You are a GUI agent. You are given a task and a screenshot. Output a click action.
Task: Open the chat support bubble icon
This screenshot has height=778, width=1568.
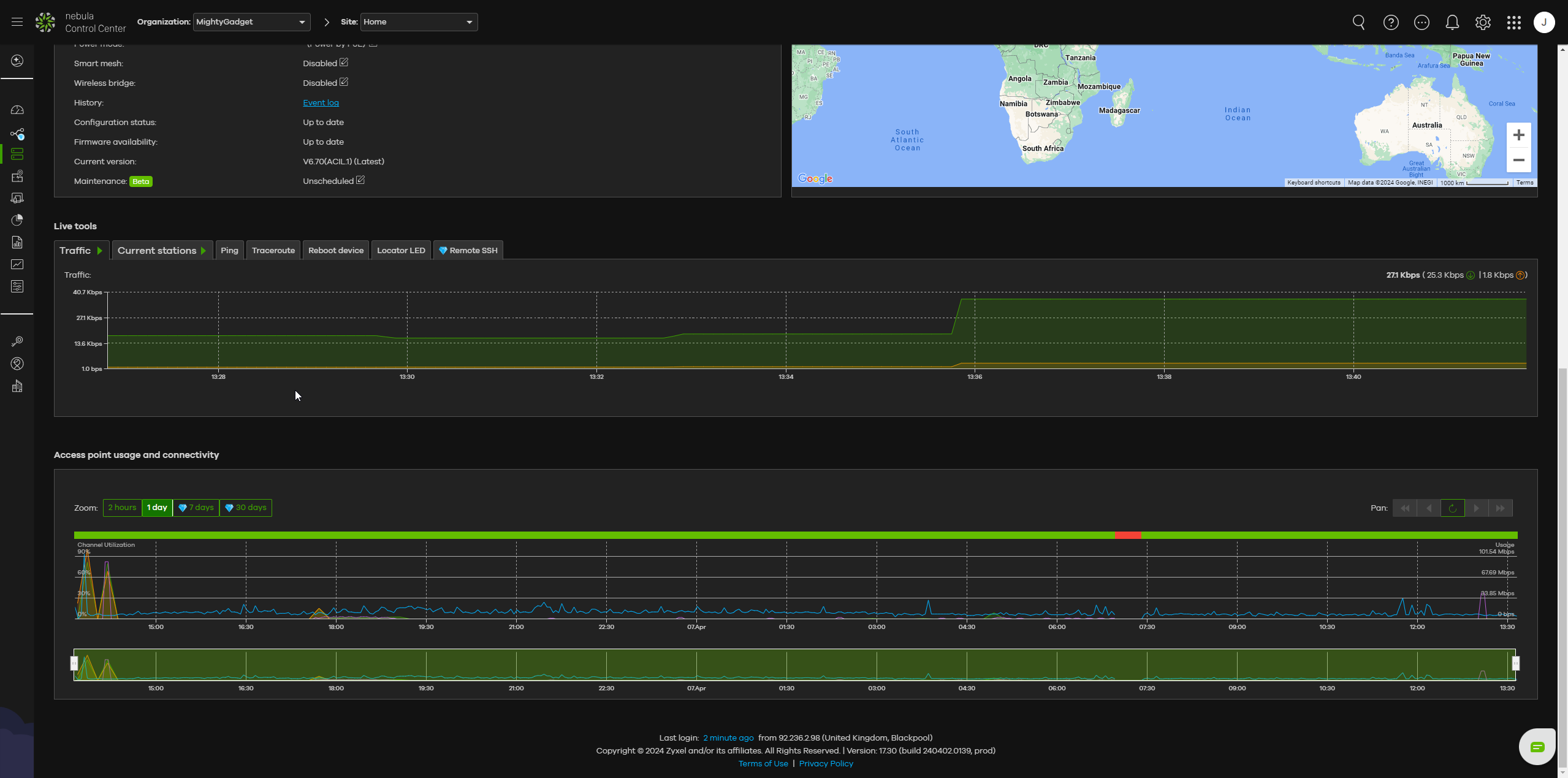[1537, 746]
